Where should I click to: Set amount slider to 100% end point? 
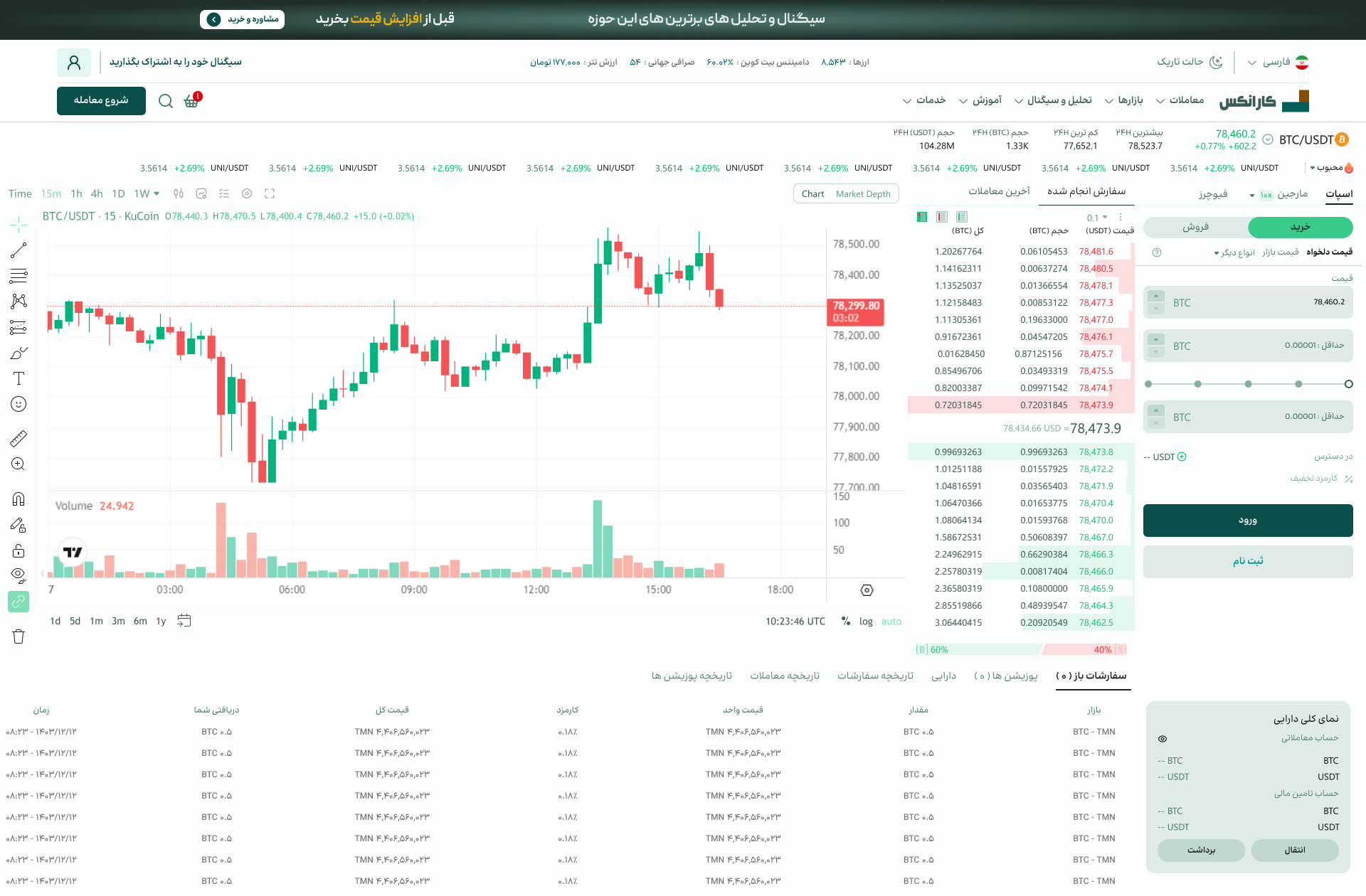tap(1148, 384)
